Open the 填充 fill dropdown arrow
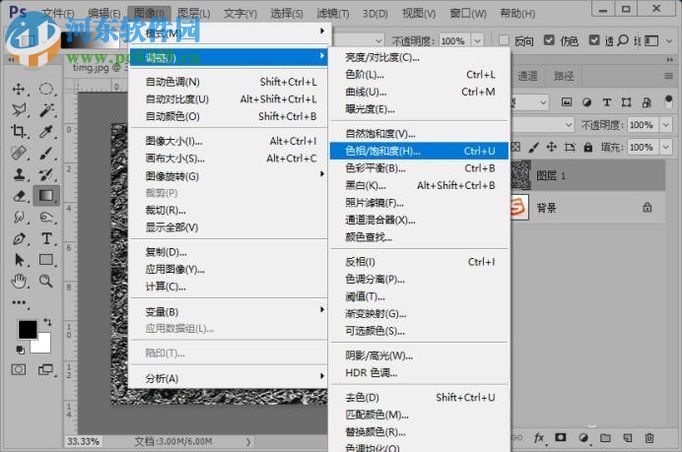The image size is (682, 452). [x=666, y=147]
